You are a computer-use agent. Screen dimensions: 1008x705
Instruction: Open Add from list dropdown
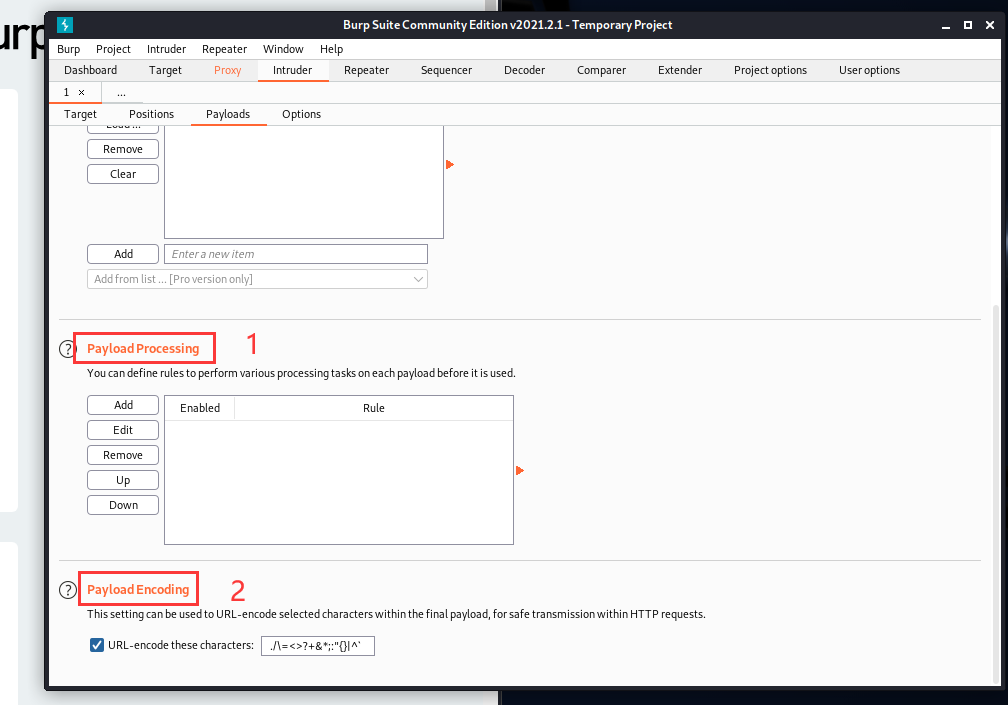[x=257, y=279]
